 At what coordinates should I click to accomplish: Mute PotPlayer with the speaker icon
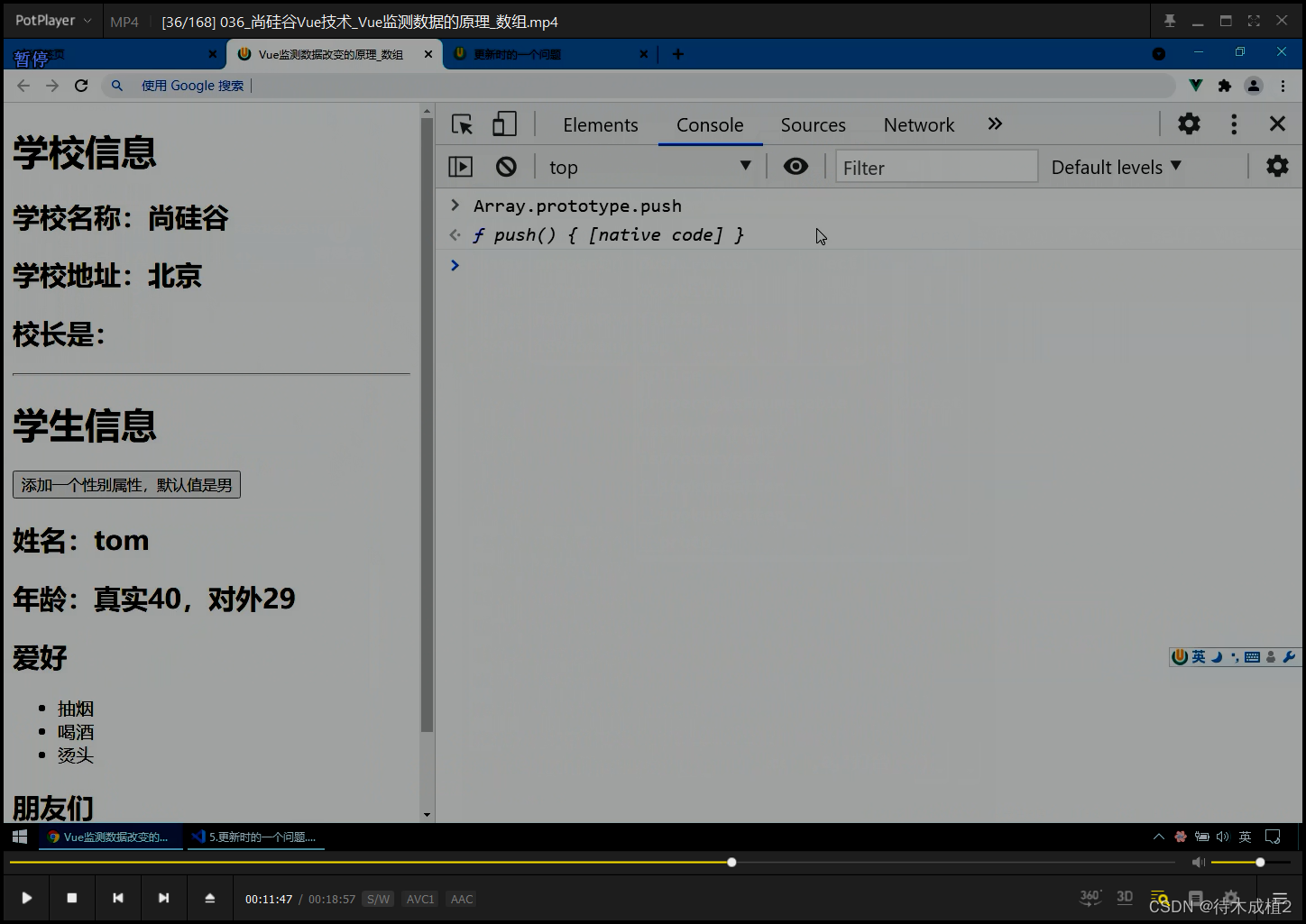[x=1198, y=863]
